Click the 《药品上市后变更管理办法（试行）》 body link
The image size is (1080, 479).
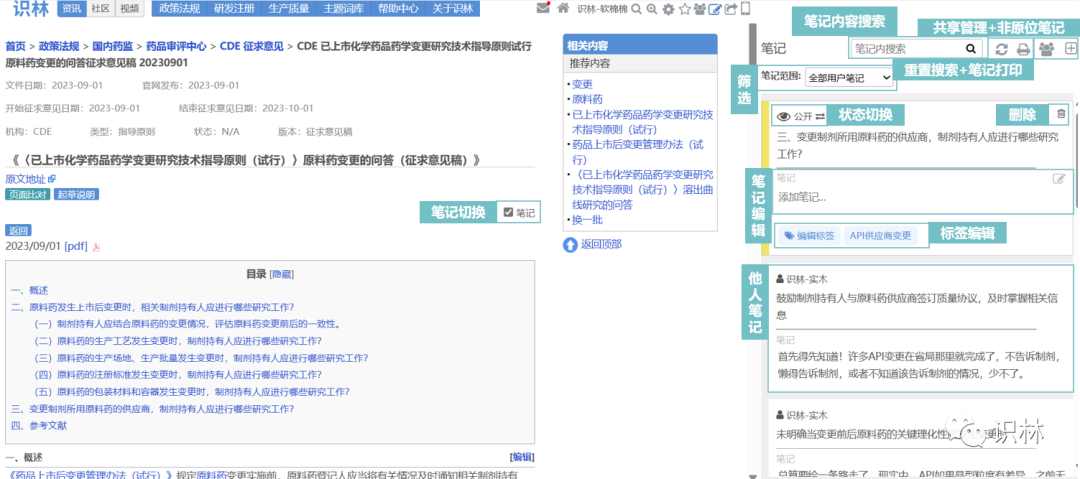(x=90, y=475)
